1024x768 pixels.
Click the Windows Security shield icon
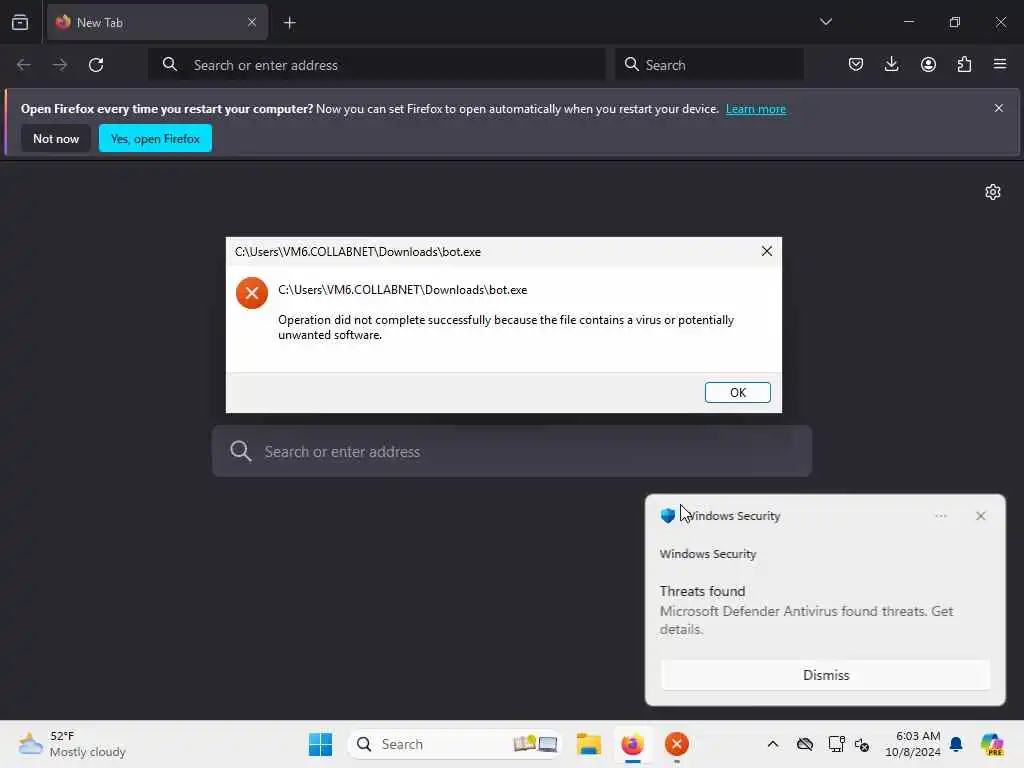(667, 515)
